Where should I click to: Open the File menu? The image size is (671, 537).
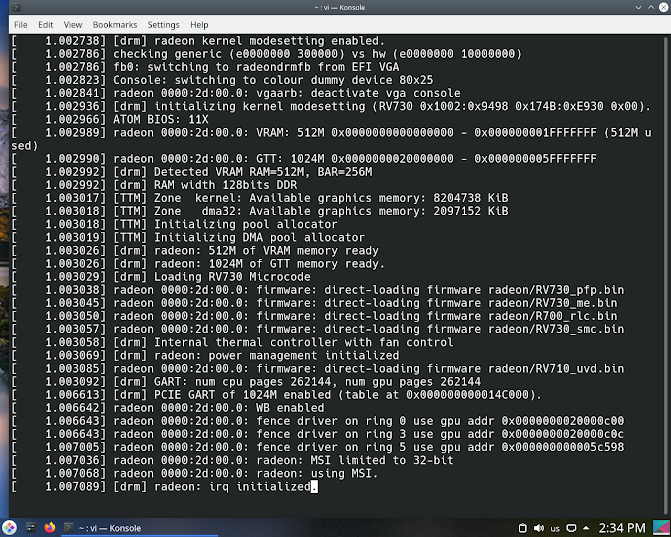(x=21, y=25)
